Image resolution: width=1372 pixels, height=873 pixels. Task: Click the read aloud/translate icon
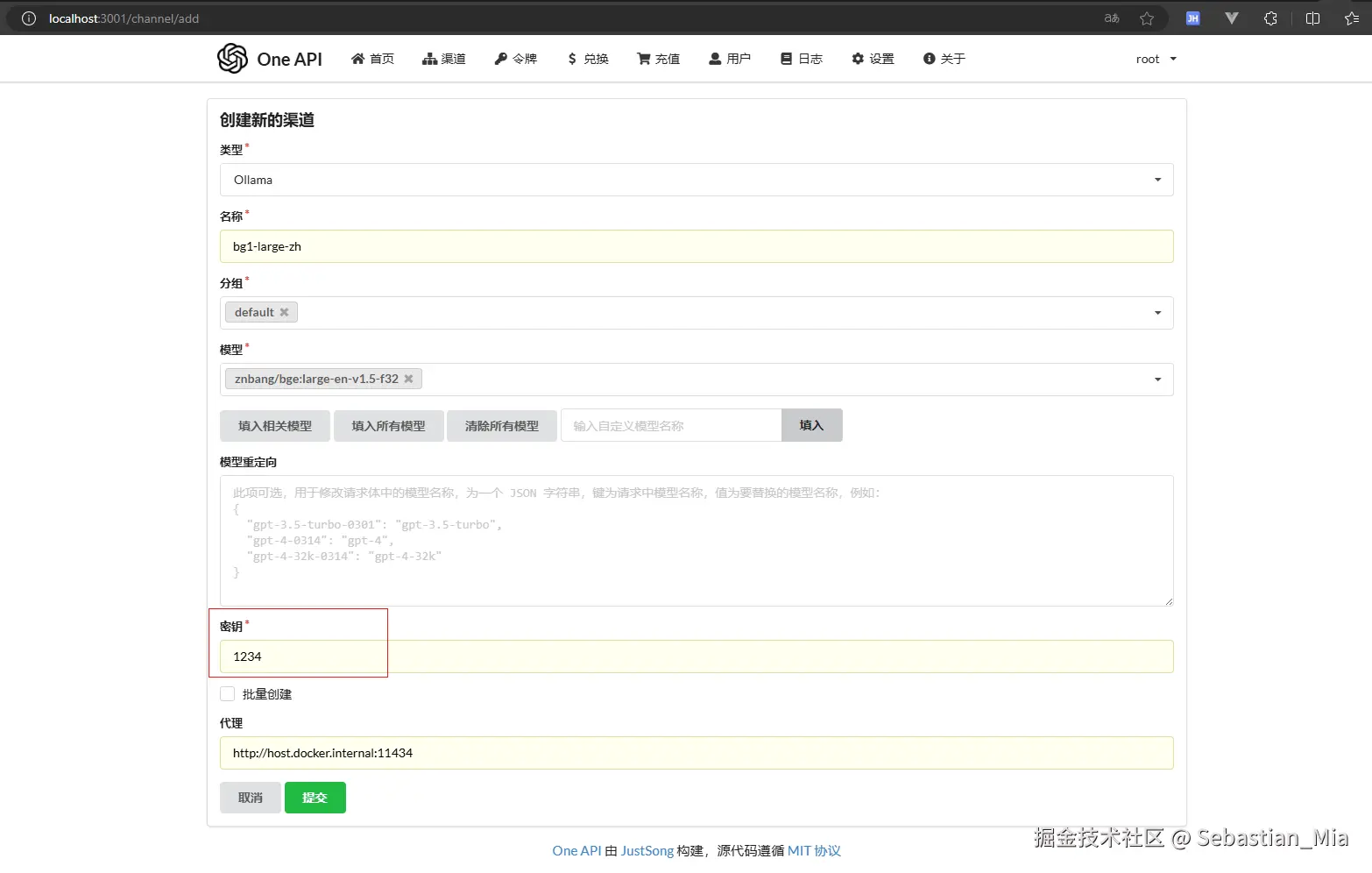pyautogui.click(x=1112, y=18)
